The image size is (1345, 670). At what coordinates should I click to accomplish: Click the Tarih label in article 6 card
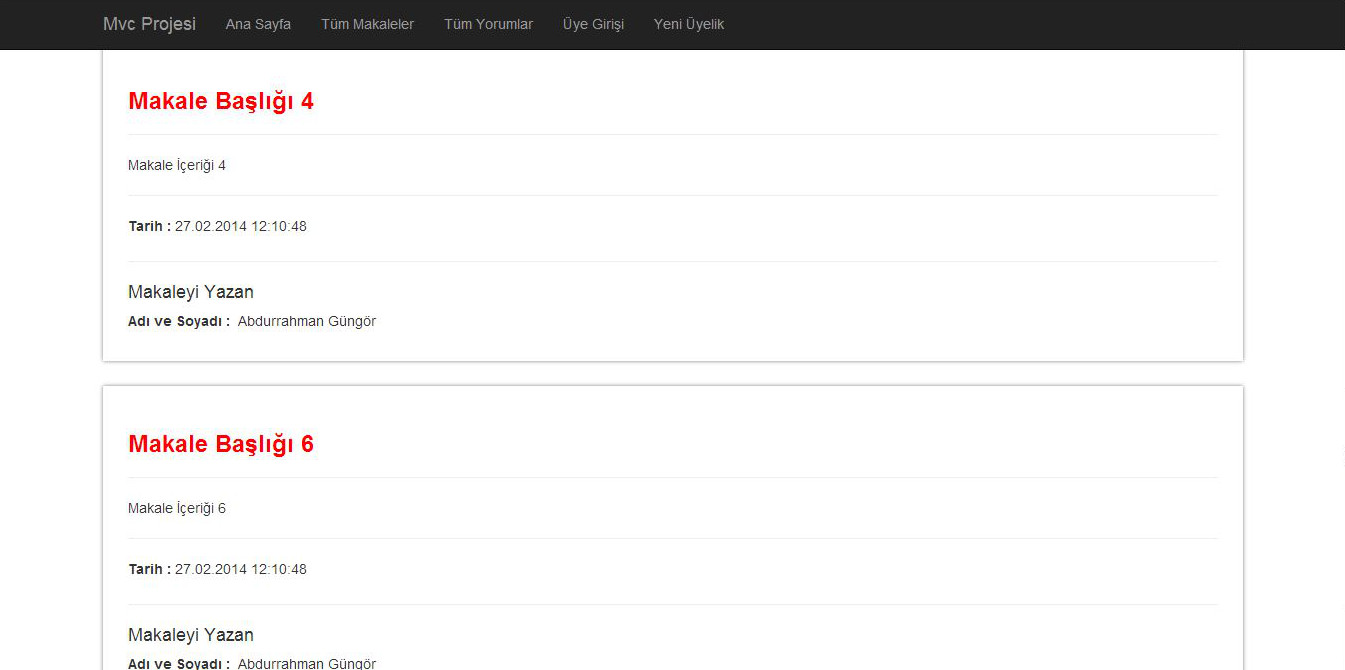[149, 569]
